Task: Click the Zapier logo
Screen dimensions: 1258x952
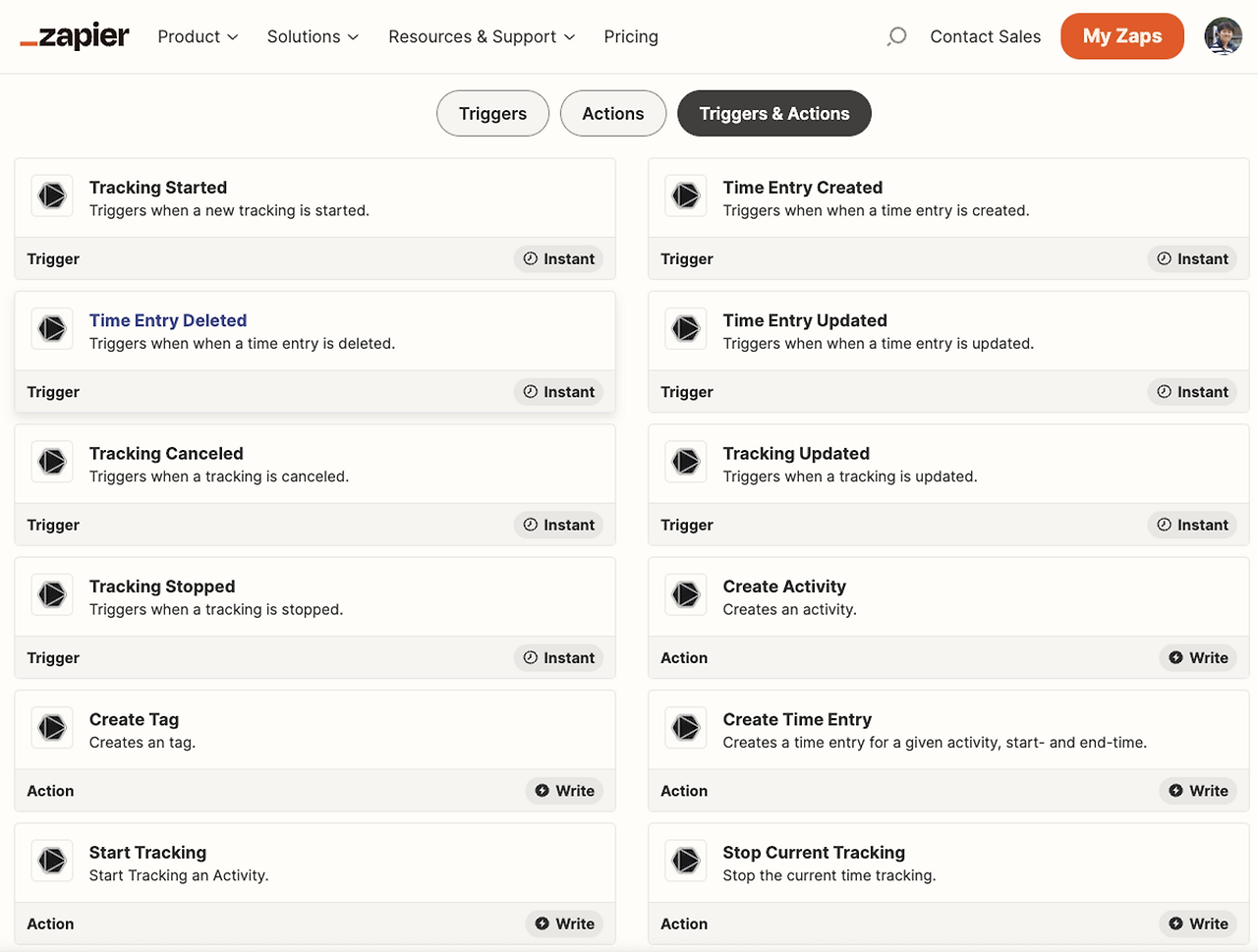Action: (x=75, y=36)
